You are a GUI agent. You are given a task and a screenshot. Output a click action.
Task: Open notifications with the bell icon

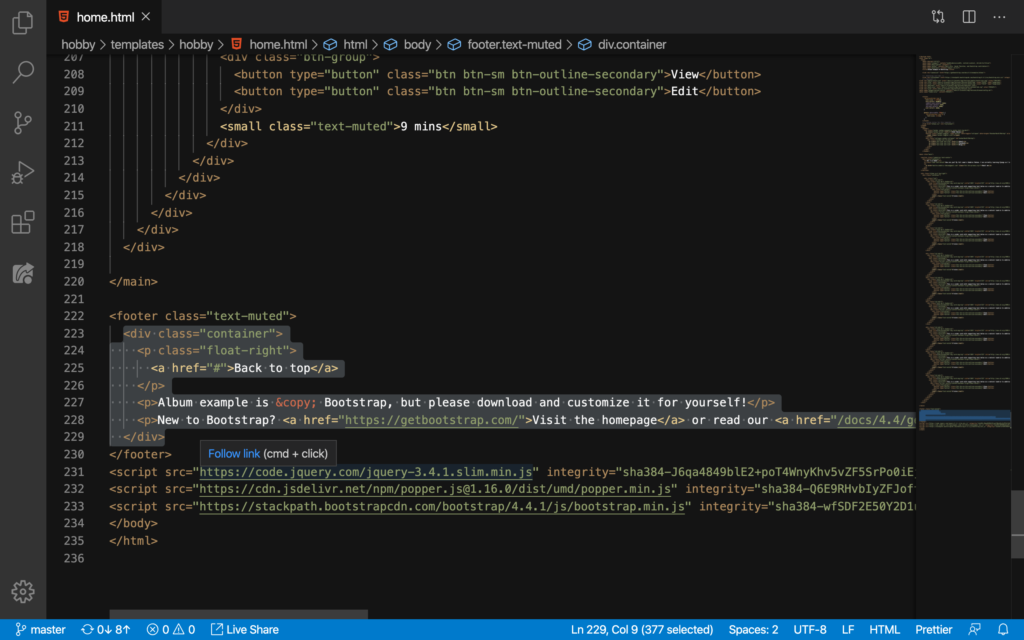pyautogui.click(x=1003, y=630)
